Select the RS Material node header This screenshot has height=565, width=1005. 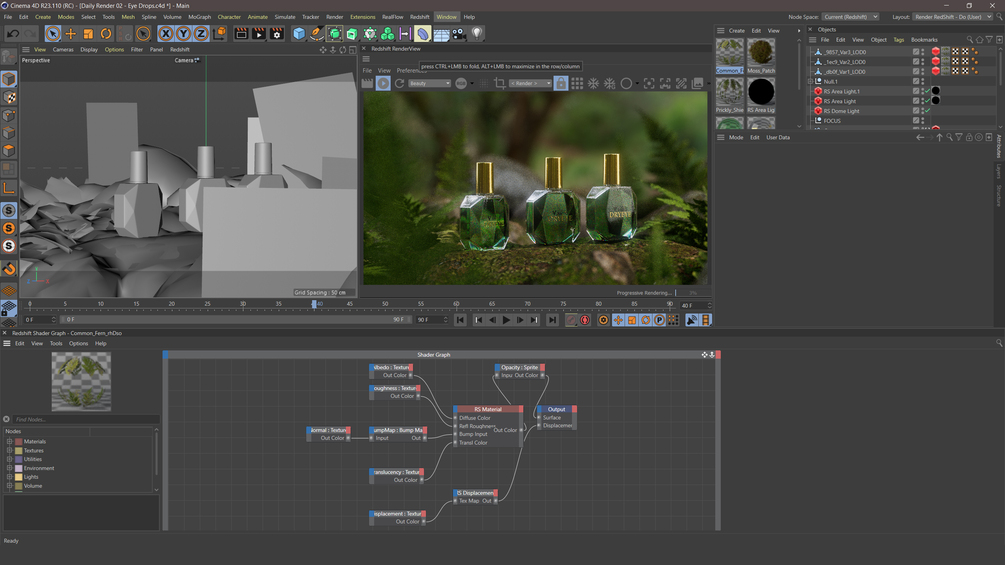[488, 409]
